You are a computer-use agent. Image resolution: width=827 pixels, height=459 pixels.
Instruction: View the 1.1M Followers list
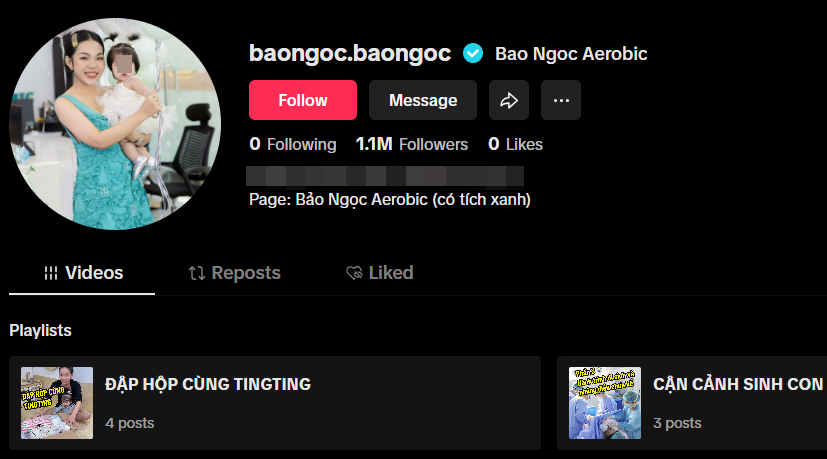coord(411,144)
